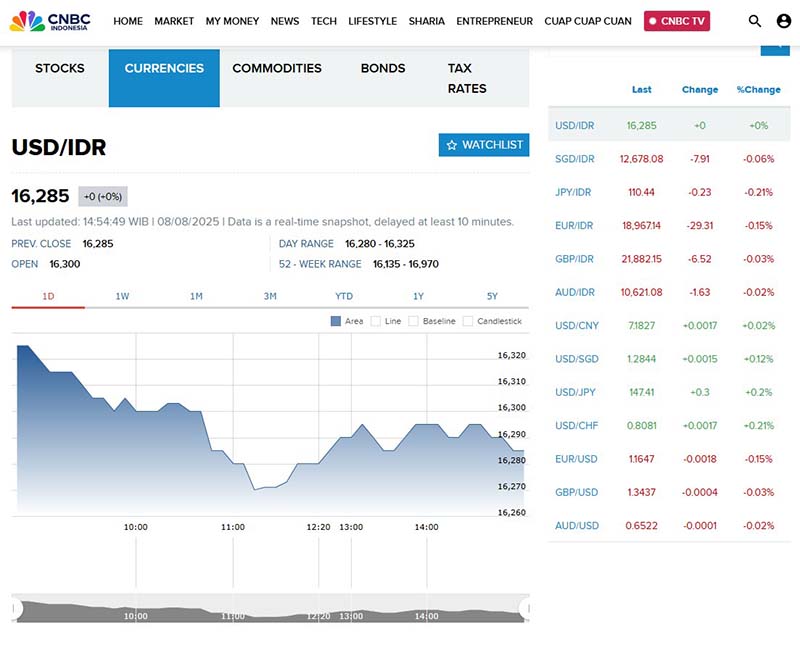Viewport: 800px width, 648px height.
Task: Click the right handle of chart navigator
Action: point(524,608)
